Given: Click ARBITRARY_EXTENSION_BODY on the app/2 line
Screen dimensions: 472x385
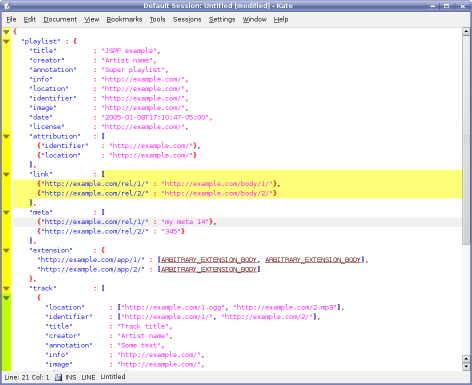Looking at the screenshot, I should (209, 269).
